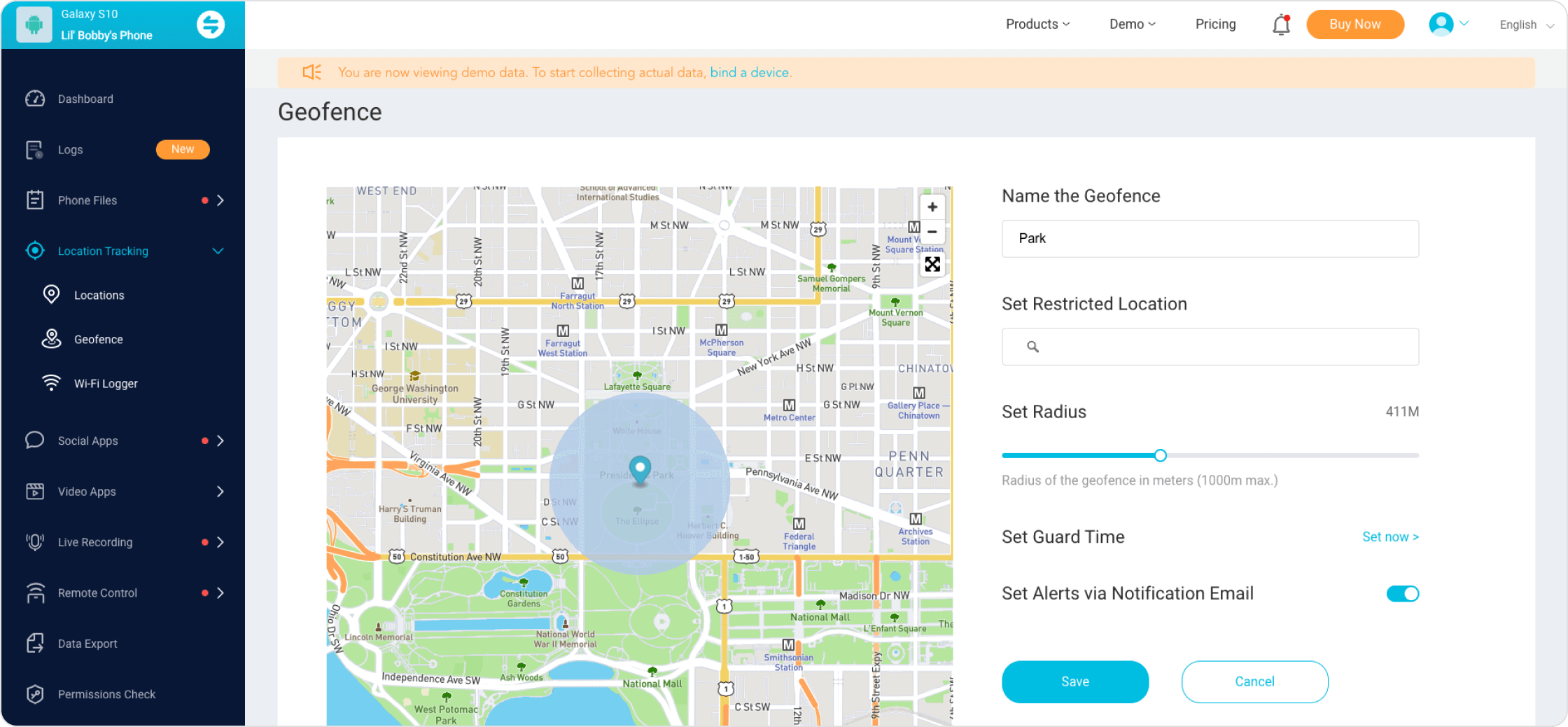Click the Name the Geofence field
This screenshot has width=1568, height=727.
1210,239
